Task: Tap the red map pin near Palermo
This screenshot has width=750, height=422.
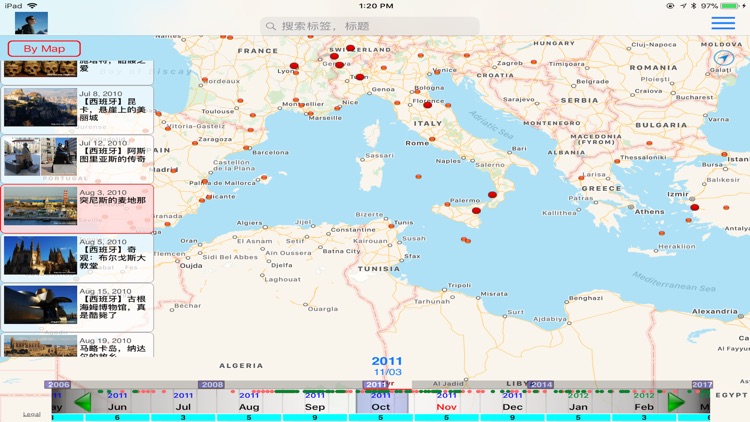Action: [476, 211]
